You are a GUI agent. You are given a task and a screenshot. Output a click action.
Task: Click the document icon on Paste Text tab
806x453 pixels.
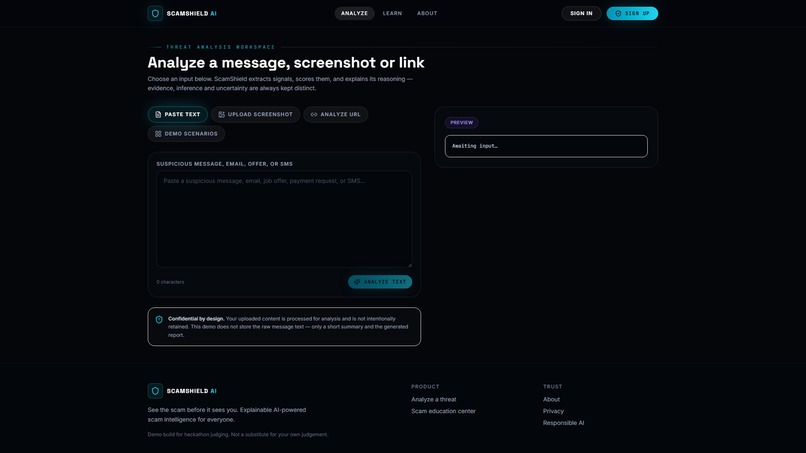[x=158, y=115]
